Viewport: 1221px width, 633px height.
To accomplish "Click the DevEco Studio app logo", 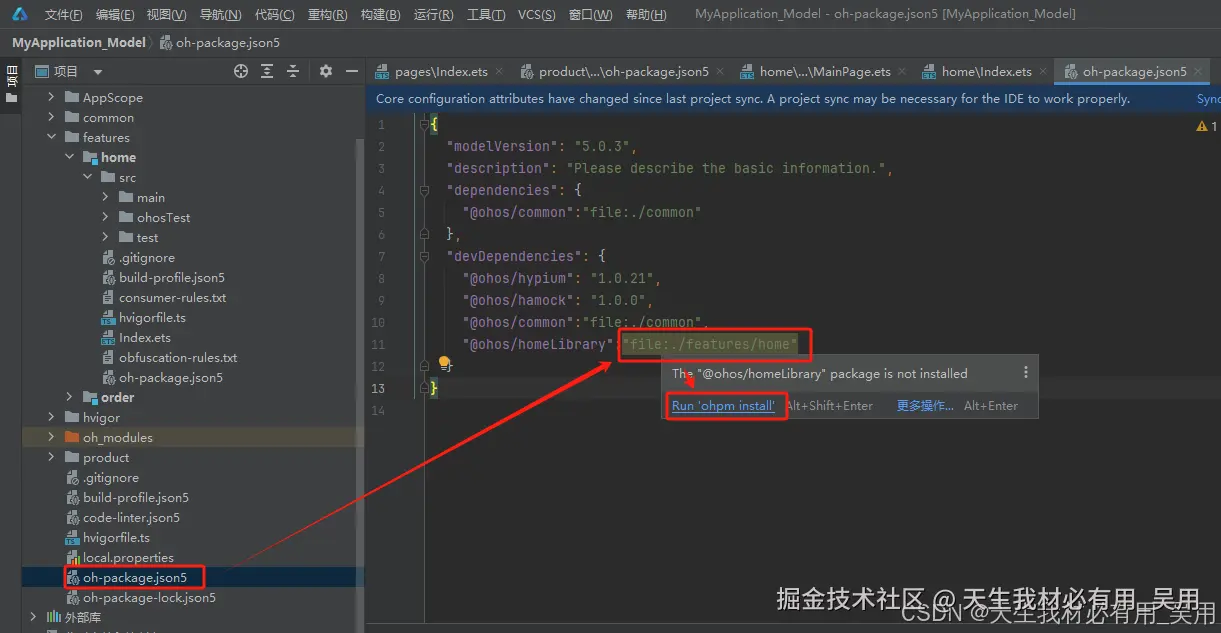I will pos(20,14).
